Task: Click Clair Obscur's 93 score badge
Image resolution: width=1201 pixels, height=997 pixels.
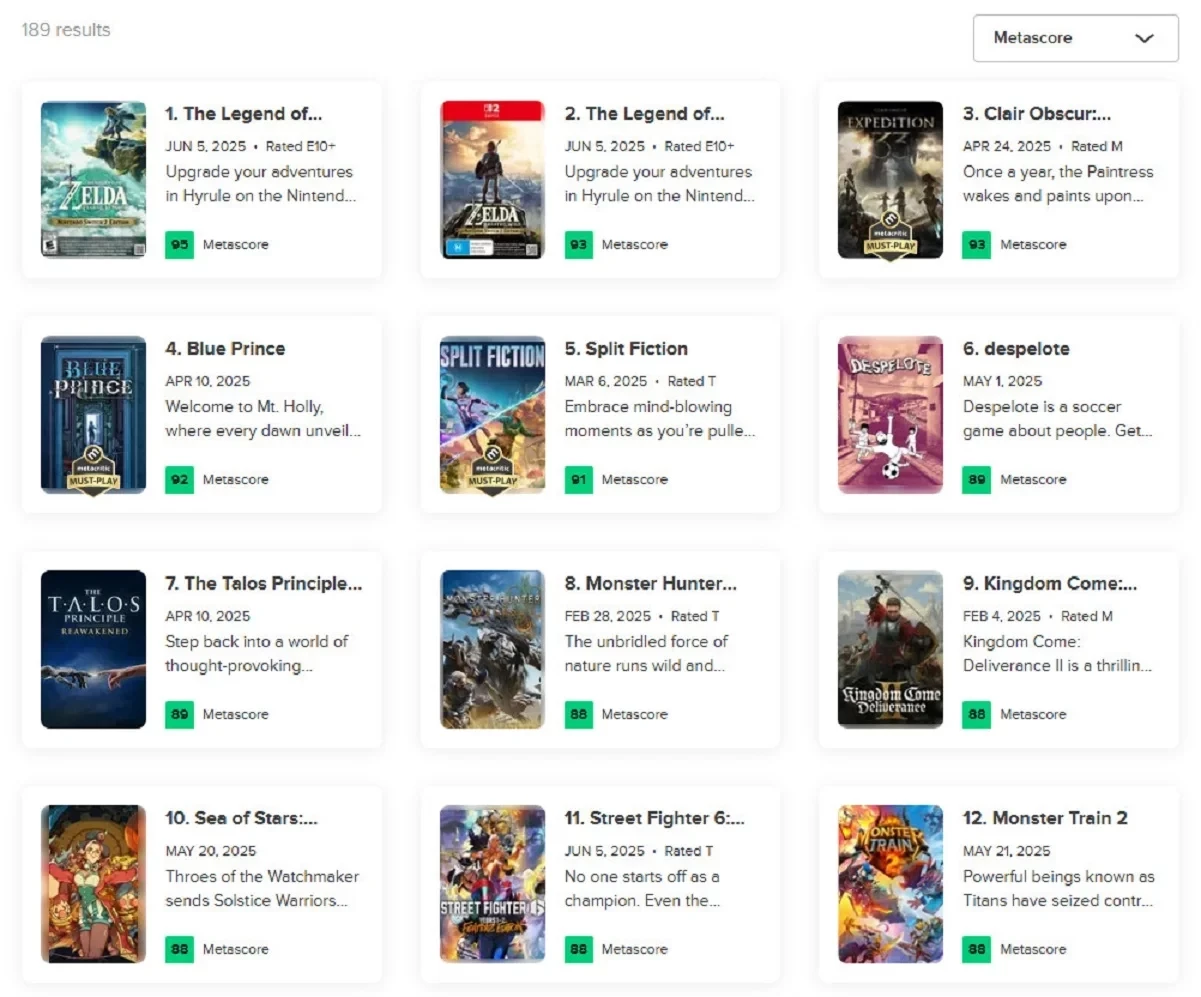Action: (976, 244)
